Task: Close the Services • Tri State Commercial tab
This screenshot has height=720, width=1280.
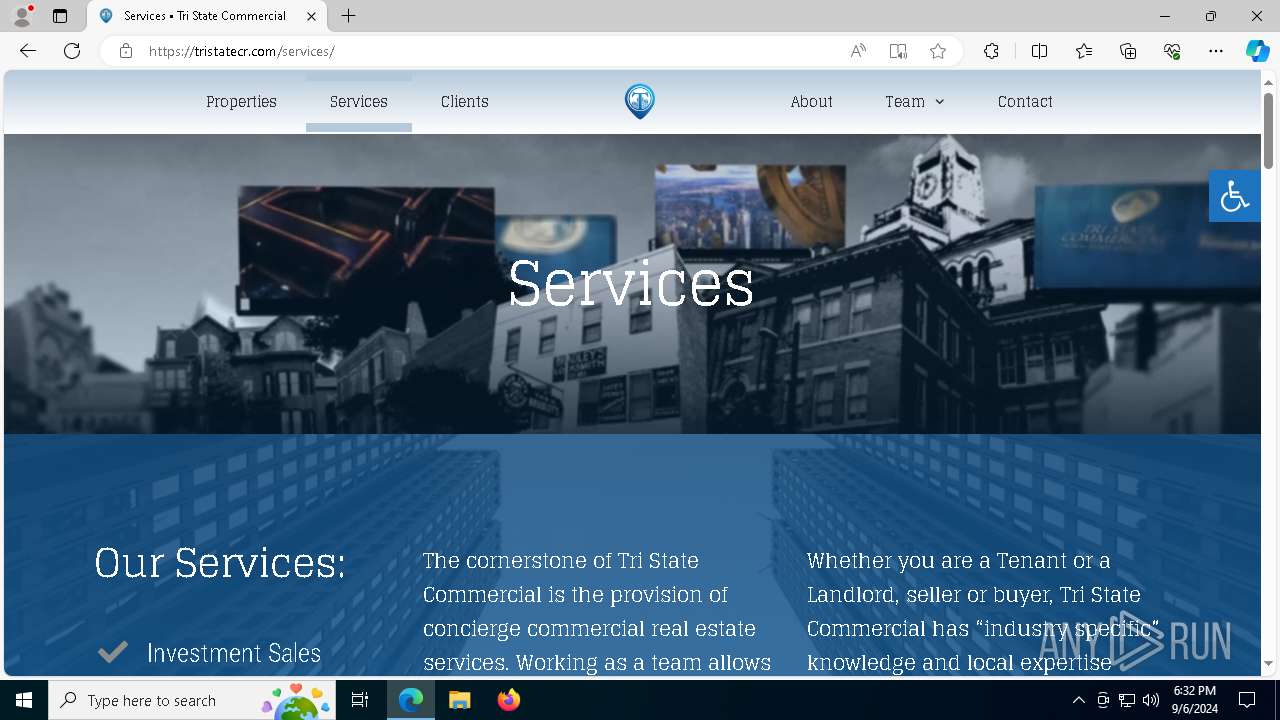Action: (311, 16)
